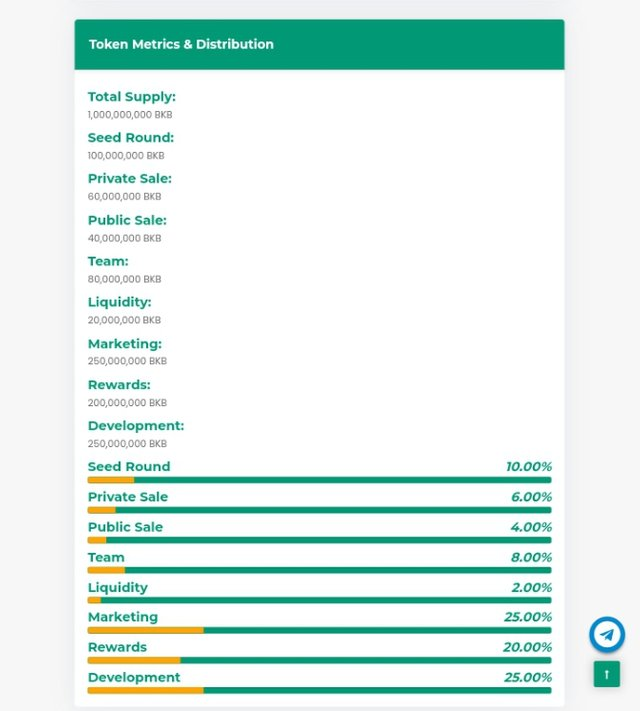Click the Public Sale progress bar
The width and height of the screenshot is (640, 711).
click(319, 540)
